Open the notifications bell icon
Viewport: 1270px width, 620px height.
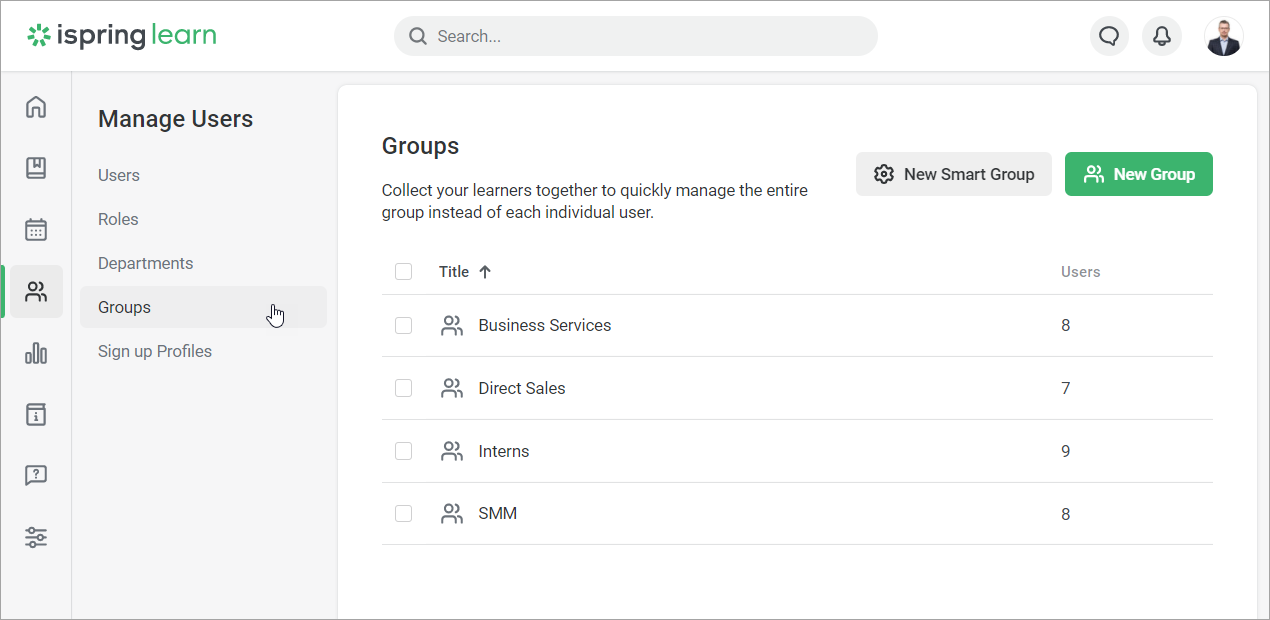click(x=1162, y=36)
